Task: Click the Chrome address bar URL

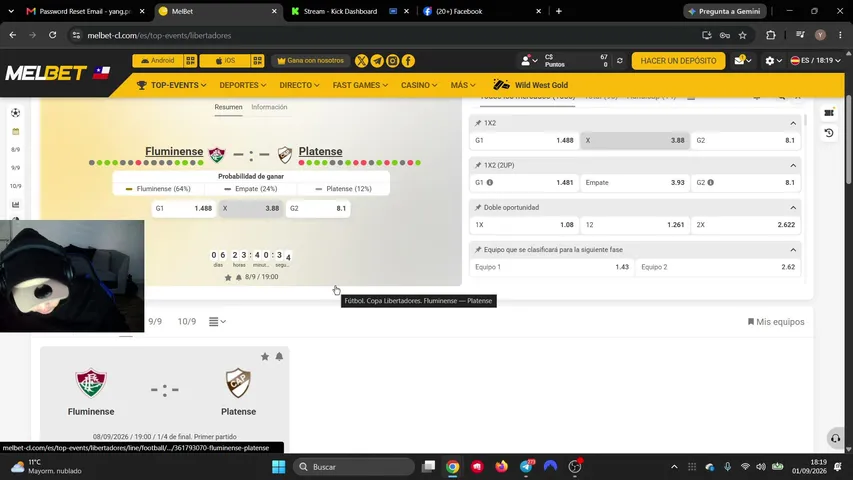Action: 159,35
